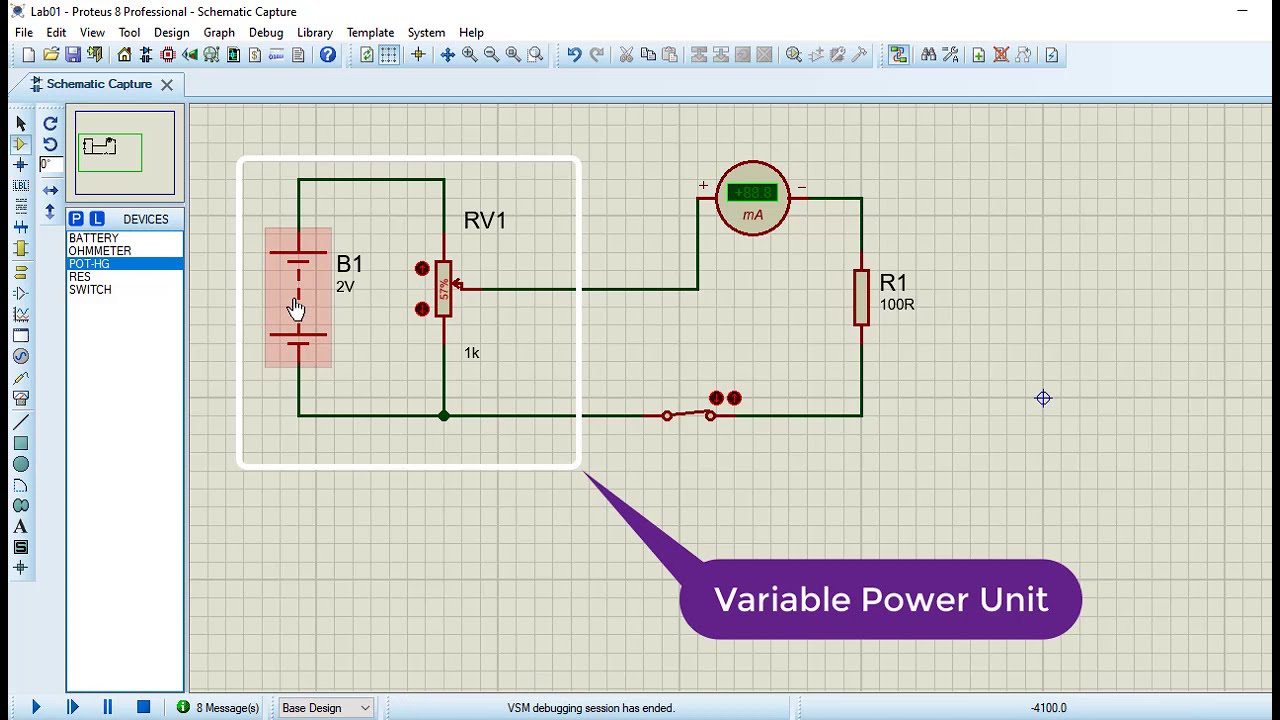Click the L library button
The width and height of the screenshot is (1280, 720).
tap(97, 219)
